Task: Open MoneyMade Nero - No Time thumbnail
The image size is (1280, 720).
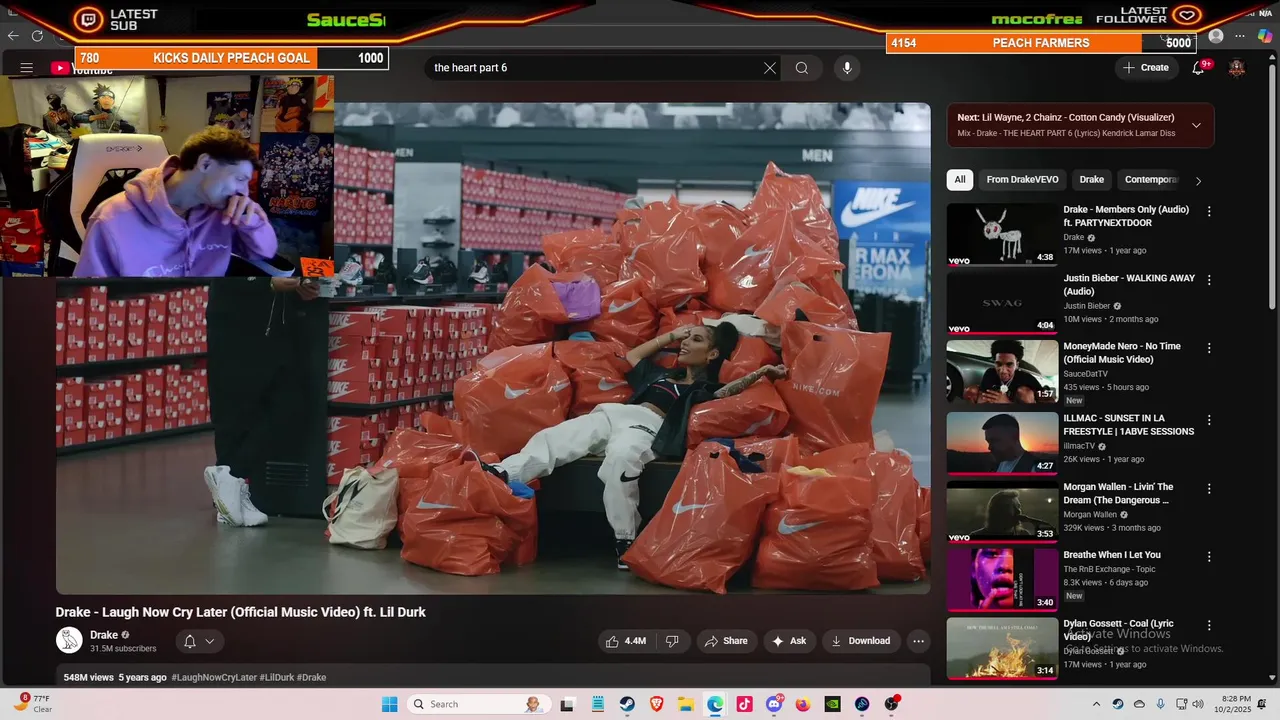Action: click(1002, 371)
